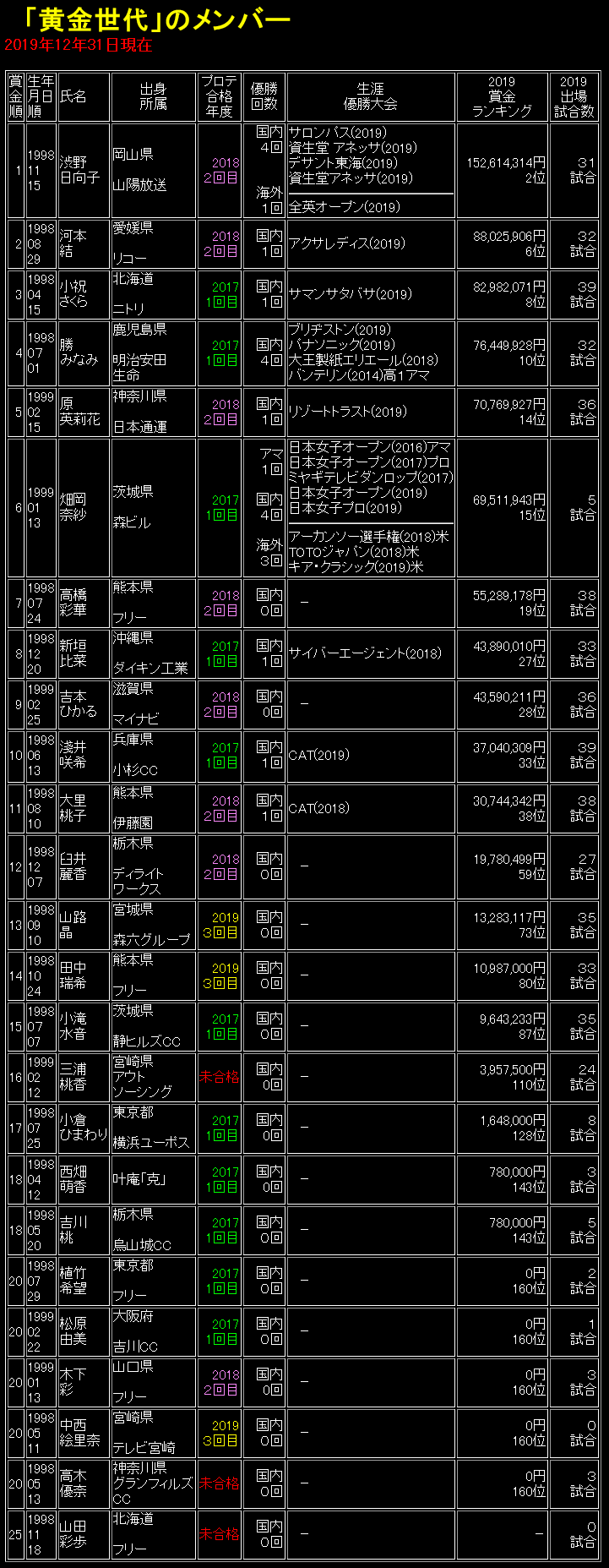
Task: Select player name 河本結
Action: [73, 243]
